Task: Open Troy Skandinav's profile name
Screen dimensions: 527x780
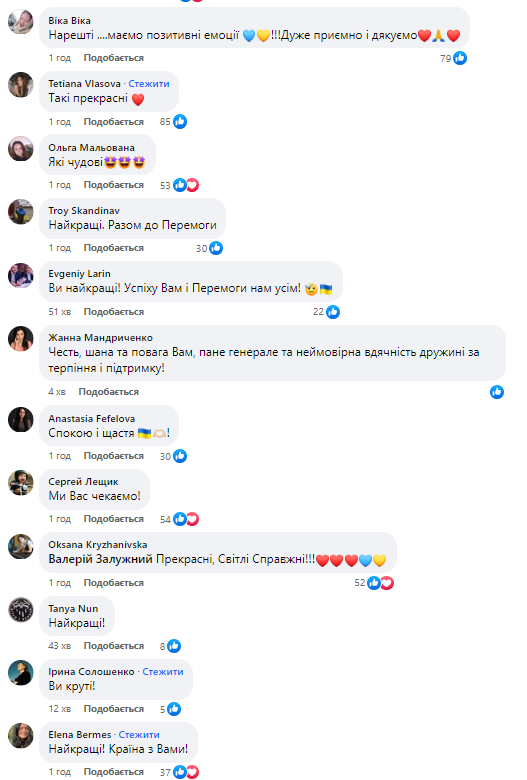Action: click(84, 210)
